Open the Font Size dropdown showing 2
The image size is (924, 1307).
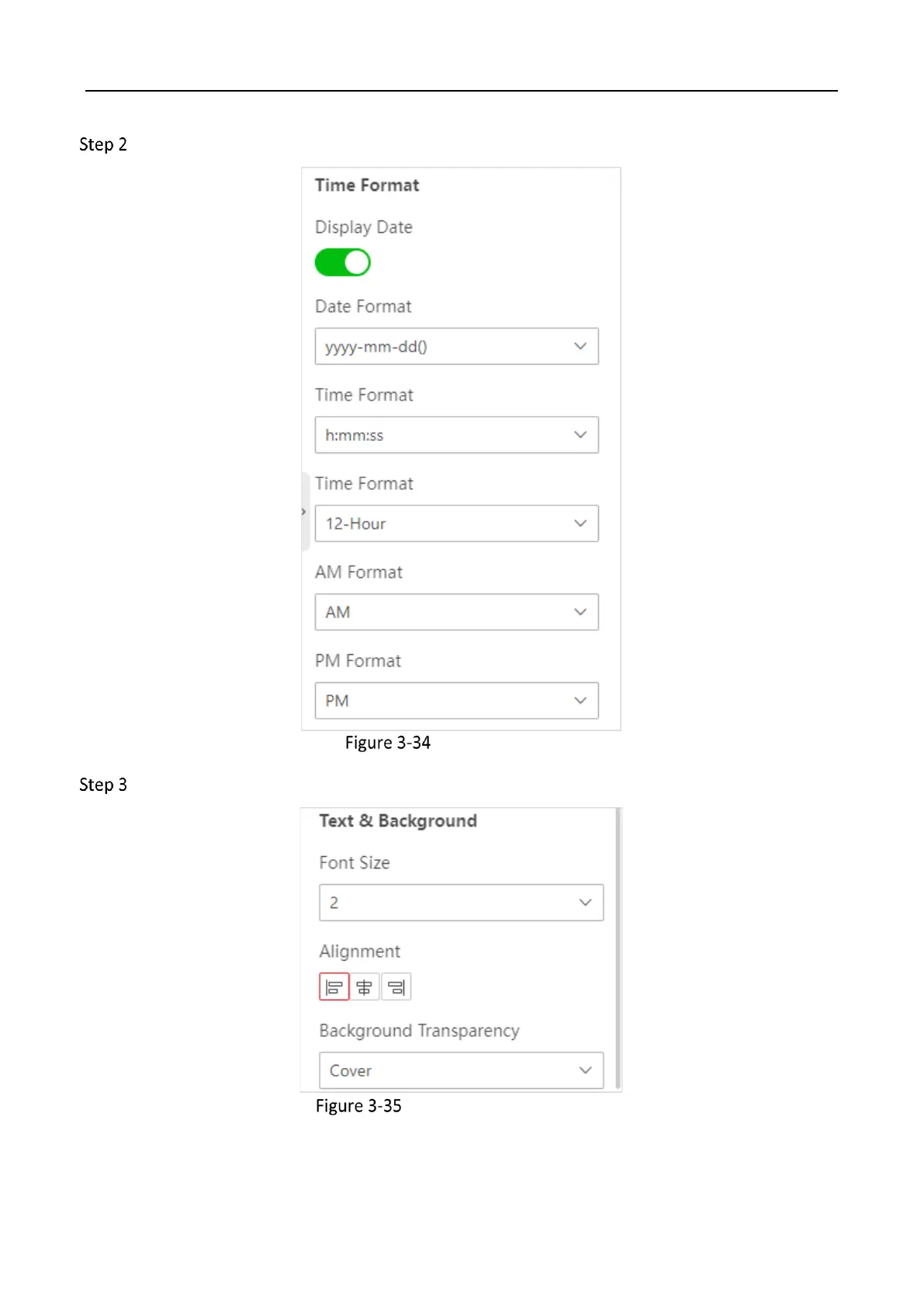coord(461,903)
